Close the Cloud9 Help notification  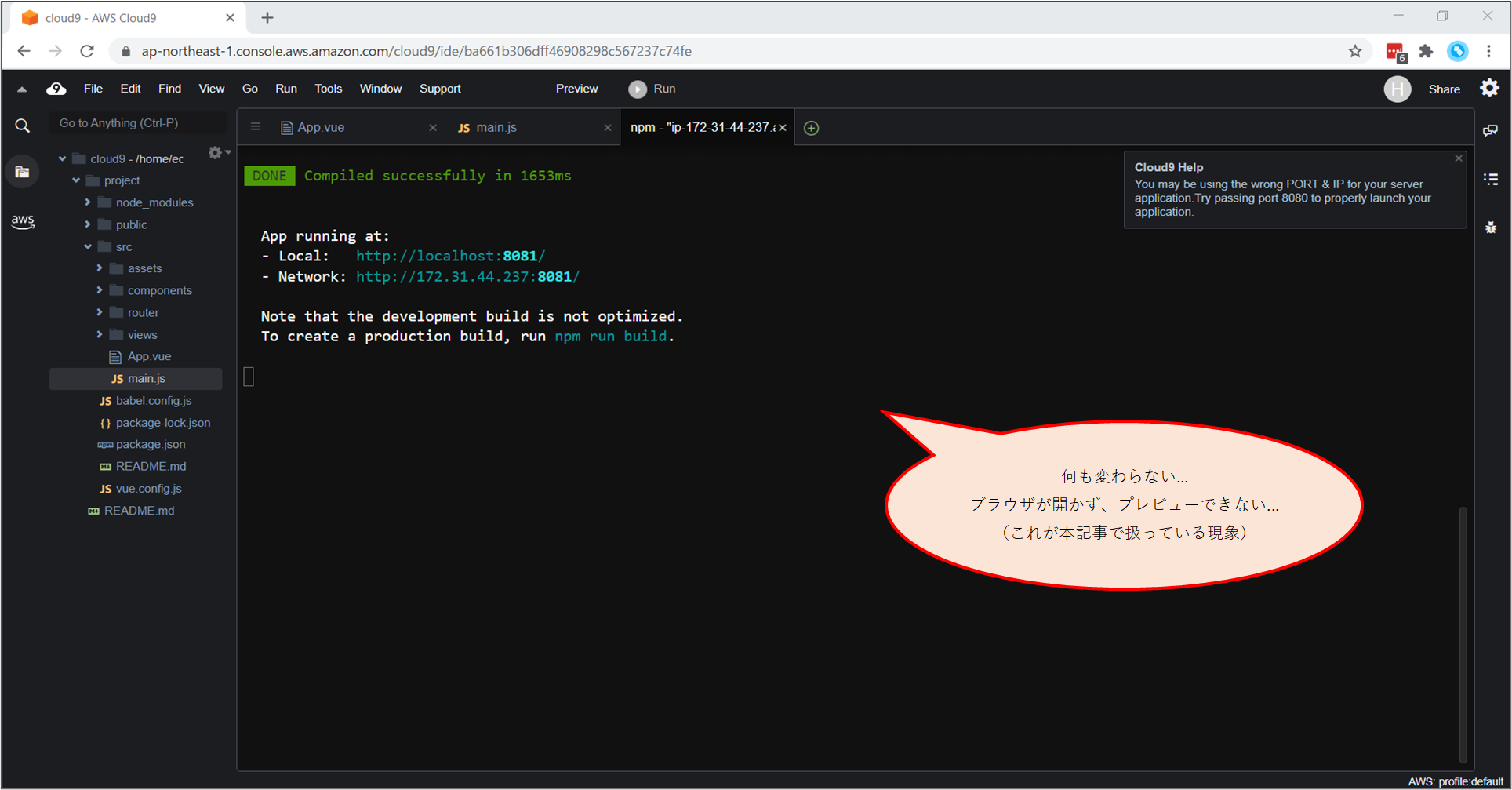tap(1459, 158)
